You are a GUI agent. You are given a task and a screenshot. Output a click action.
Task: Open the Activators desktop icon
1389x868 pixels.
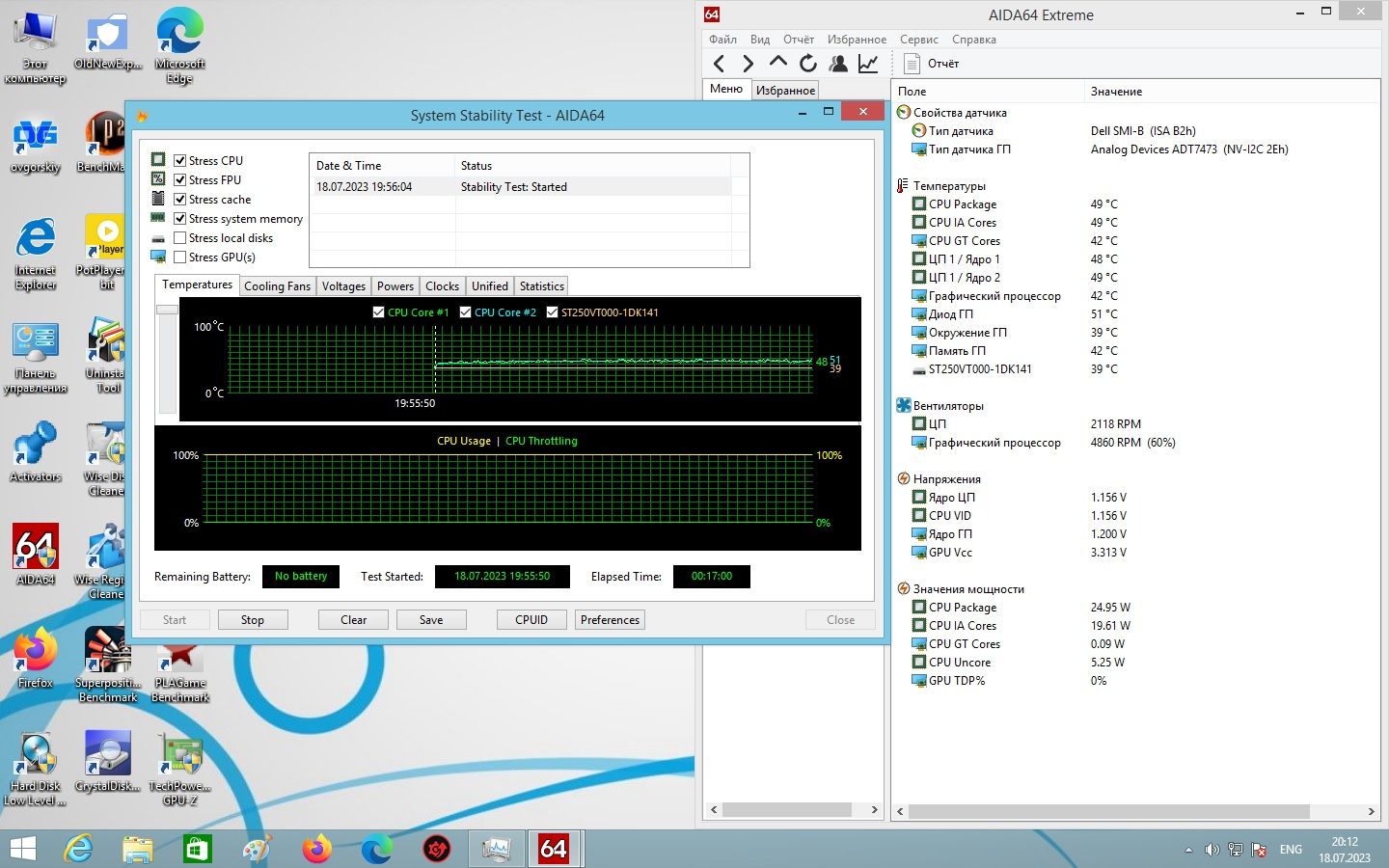(36, 451)
